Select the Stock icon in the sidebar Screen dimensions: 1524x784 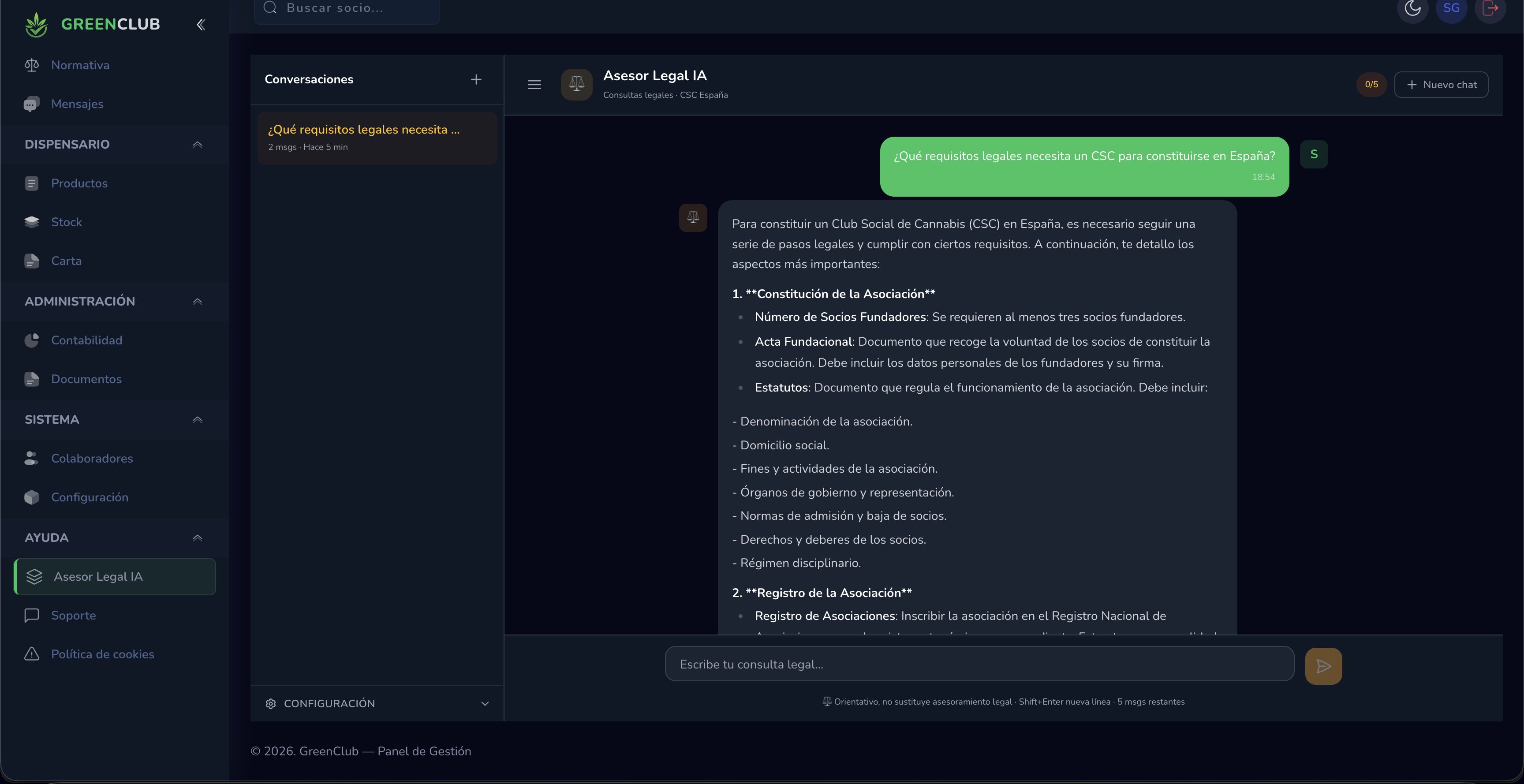coord(31,222)
